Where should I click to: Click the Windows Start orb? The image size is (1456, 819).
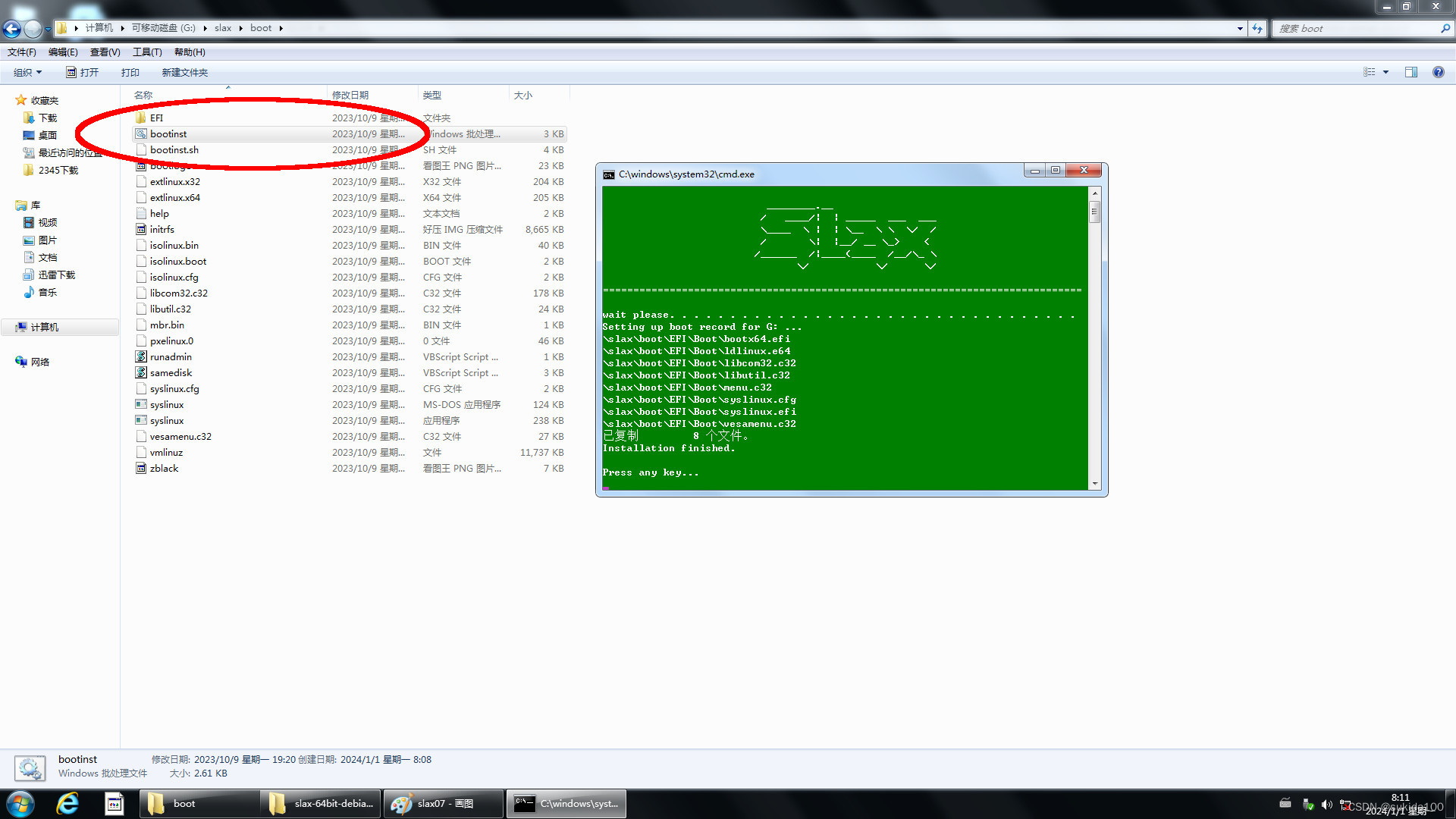pos(20,804)
